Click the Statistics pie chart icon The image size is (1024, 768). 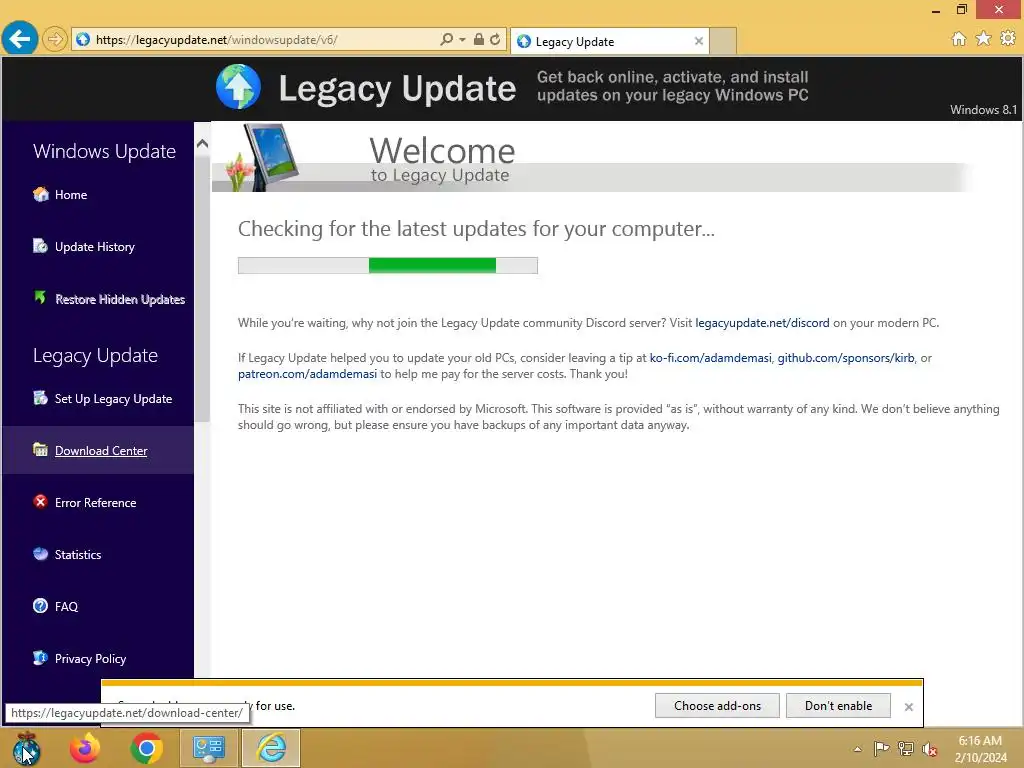[x=40, y=554]
